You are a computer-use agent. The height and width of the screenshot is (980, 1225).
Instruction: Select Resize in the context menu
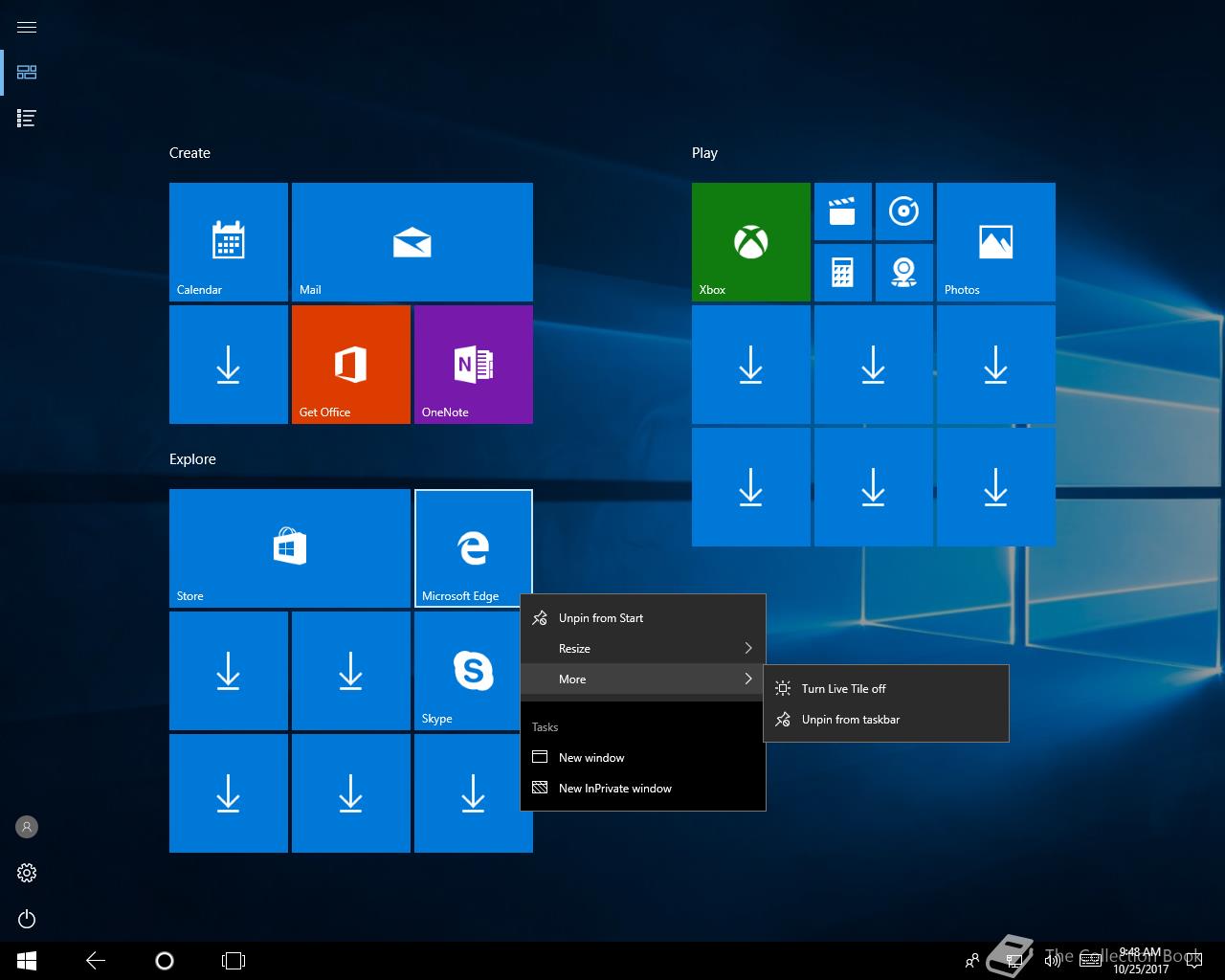pos(643,648)
